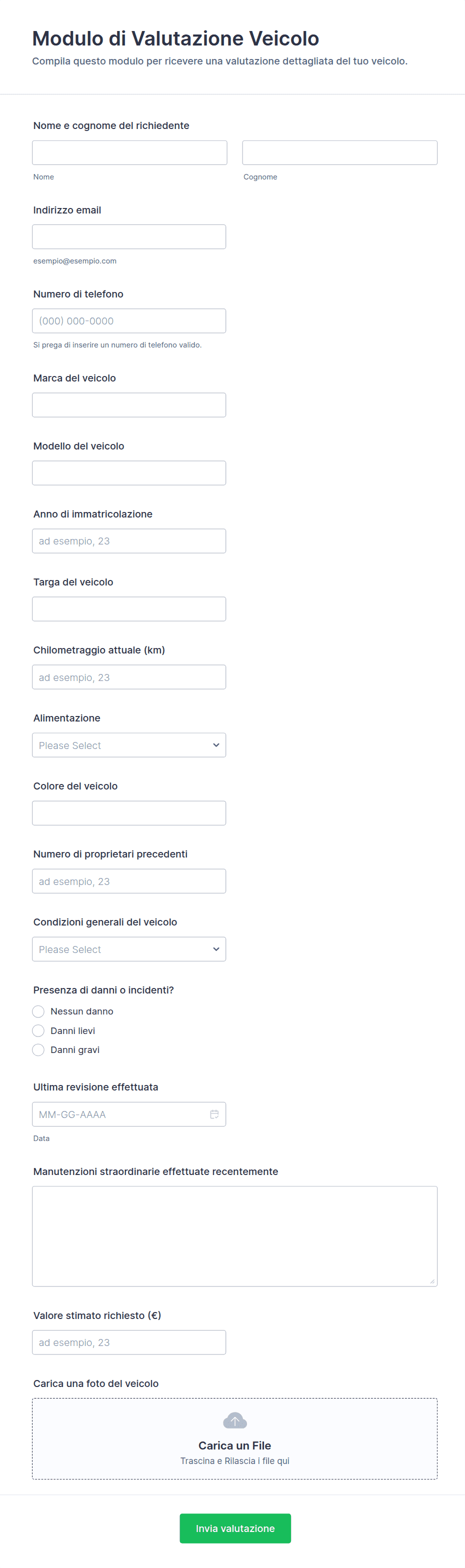Expand Condizioni generali del veicolo dropdown
The width and height of the screenshot is (465, 1568).
coord(129,949)
